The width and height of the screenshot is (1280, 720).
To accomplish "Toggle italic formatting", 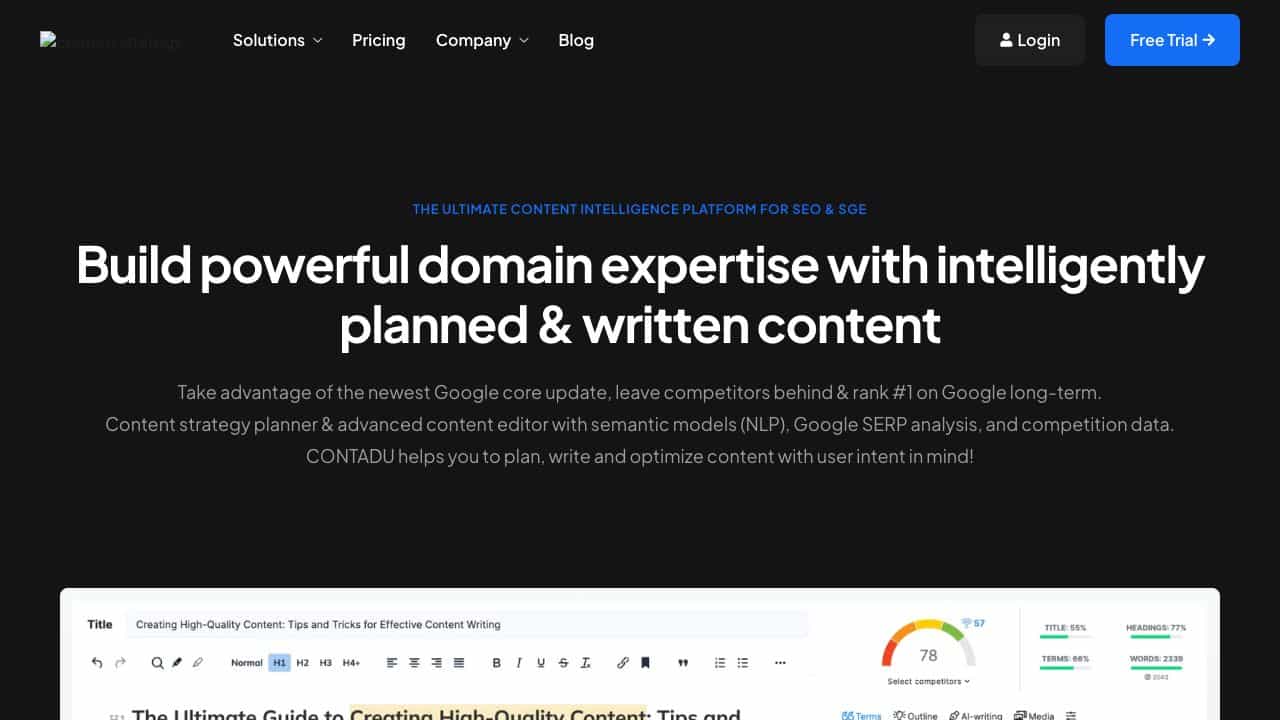I will pos(519,662).
